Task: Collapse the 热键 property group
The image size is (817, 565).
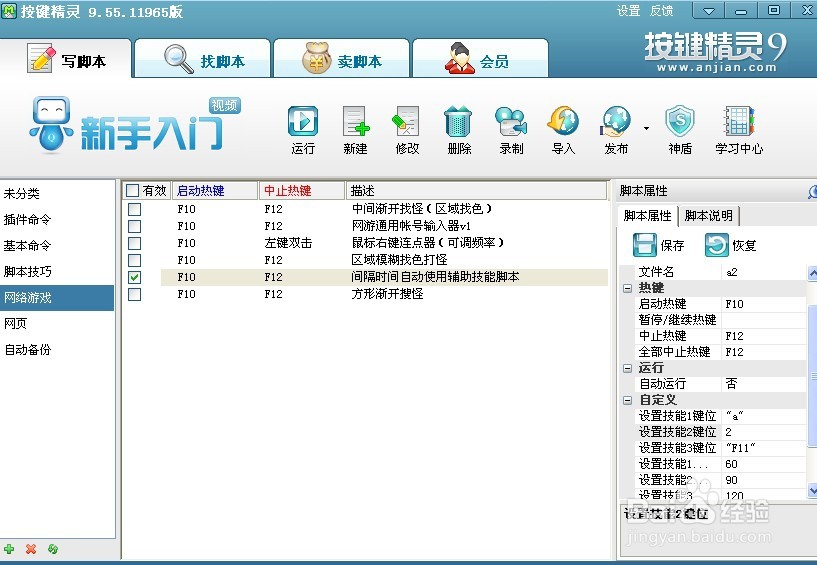Action: (627, 288)
